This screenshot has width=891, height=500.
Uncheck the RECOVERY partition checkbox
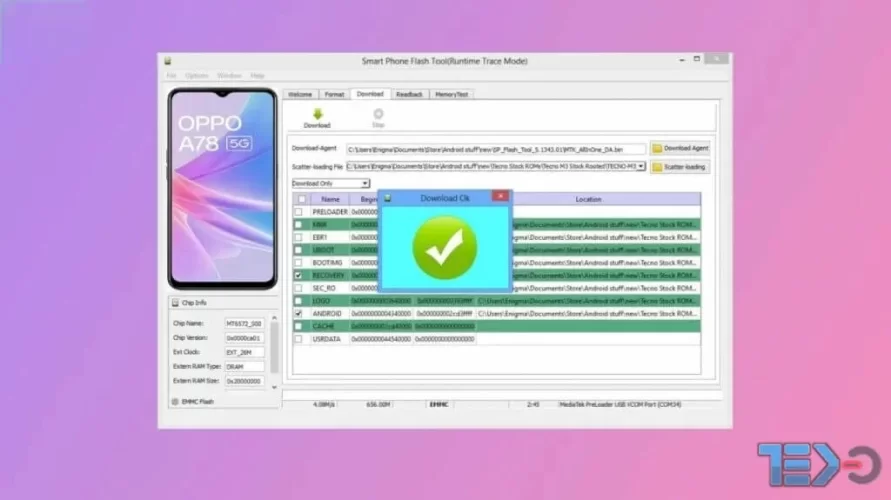298,276
